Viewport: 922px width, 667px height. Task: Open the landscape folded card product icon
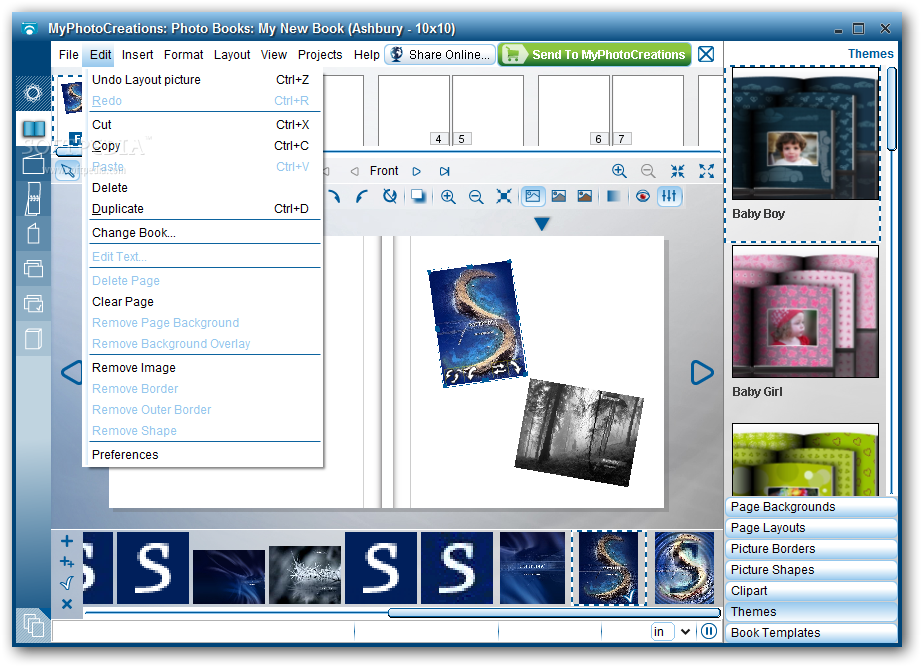34,164
